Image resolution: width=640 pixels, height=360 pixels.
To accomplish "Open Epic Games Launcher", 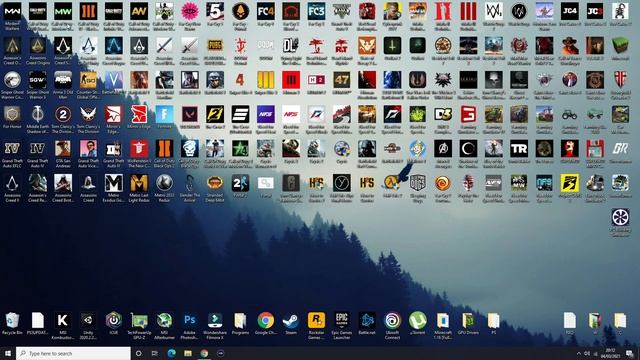I will [342, 321].
